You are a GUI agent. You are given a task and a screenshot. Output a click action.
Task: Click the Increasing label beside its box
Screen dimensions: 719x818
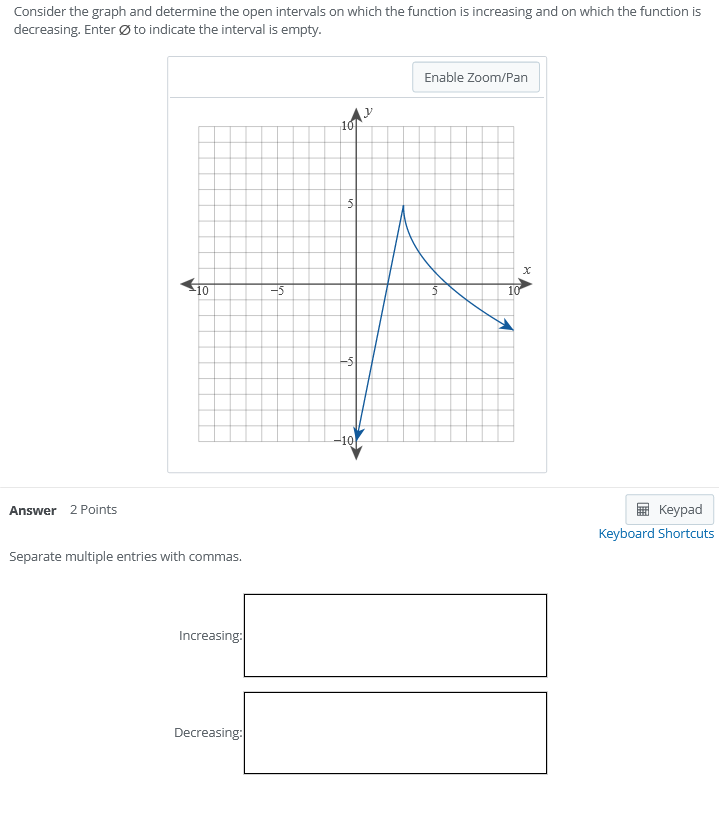[x=209, y=635]
